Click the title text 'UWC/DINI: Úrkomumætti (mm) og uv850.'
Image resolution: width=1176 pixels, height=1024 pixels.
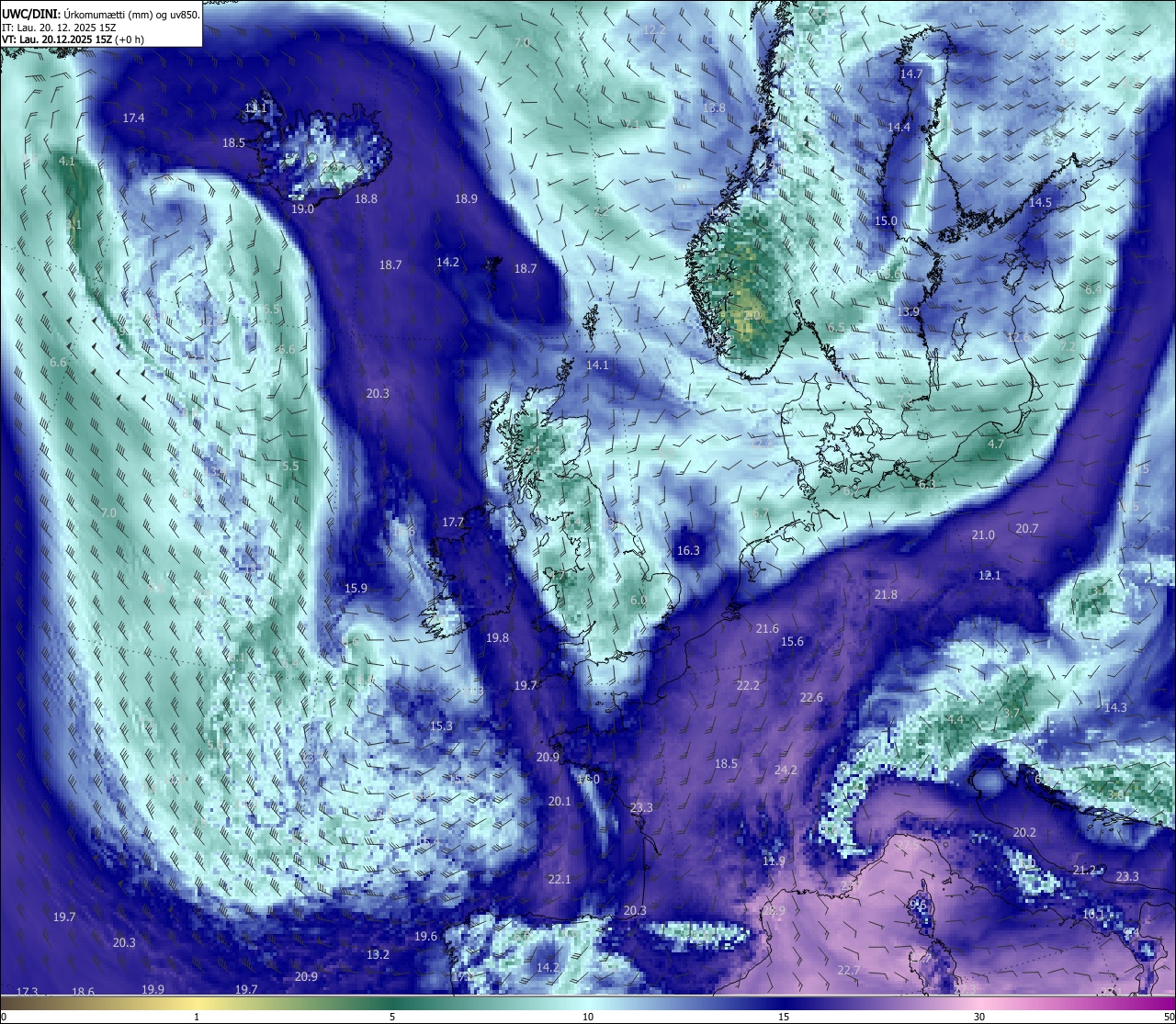click(101, 15)
